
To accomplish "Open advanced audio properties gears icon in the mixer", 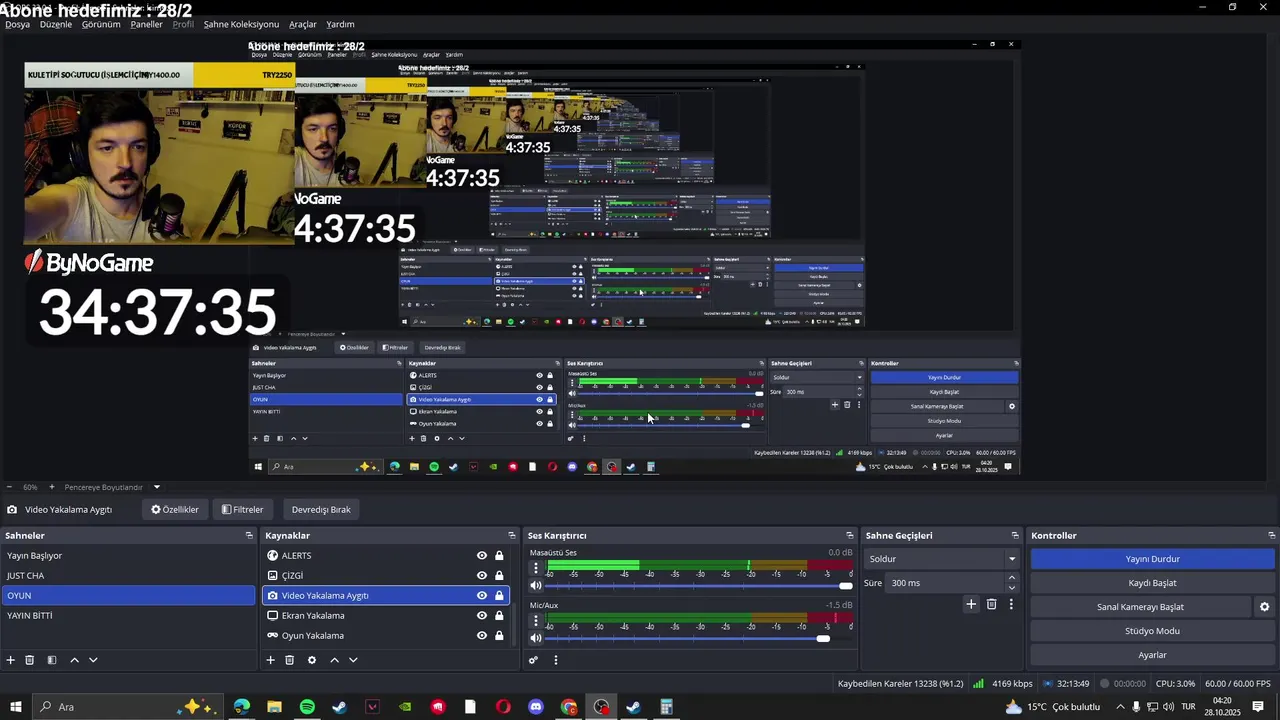I will (534, 660).
